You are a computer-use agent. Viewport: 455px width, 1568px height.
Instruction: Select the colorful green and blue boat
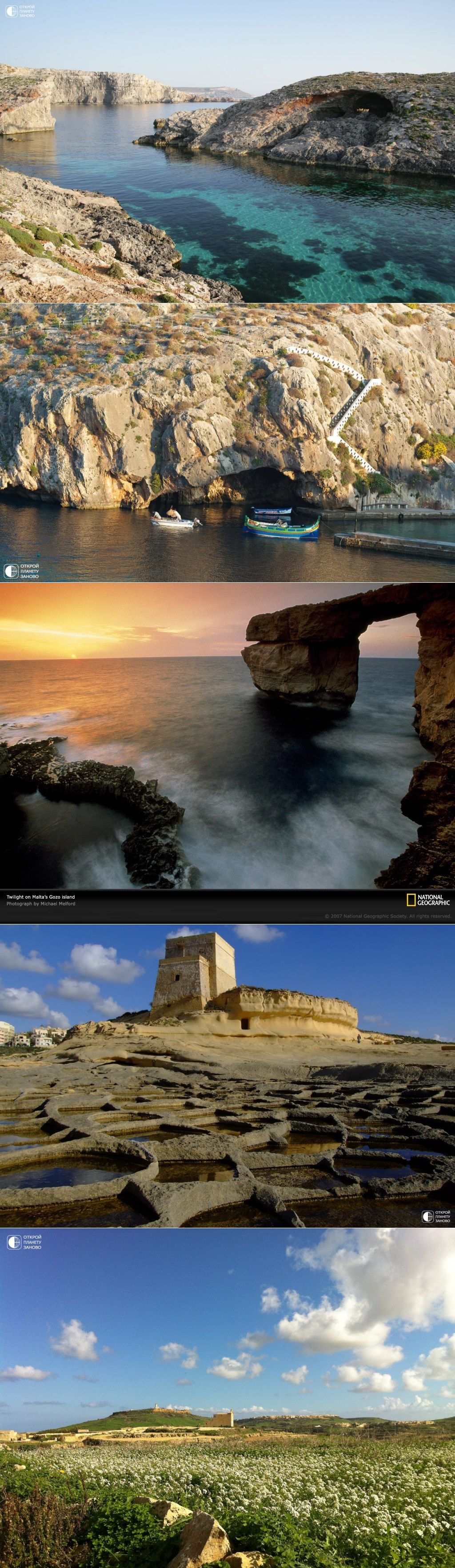281,526
